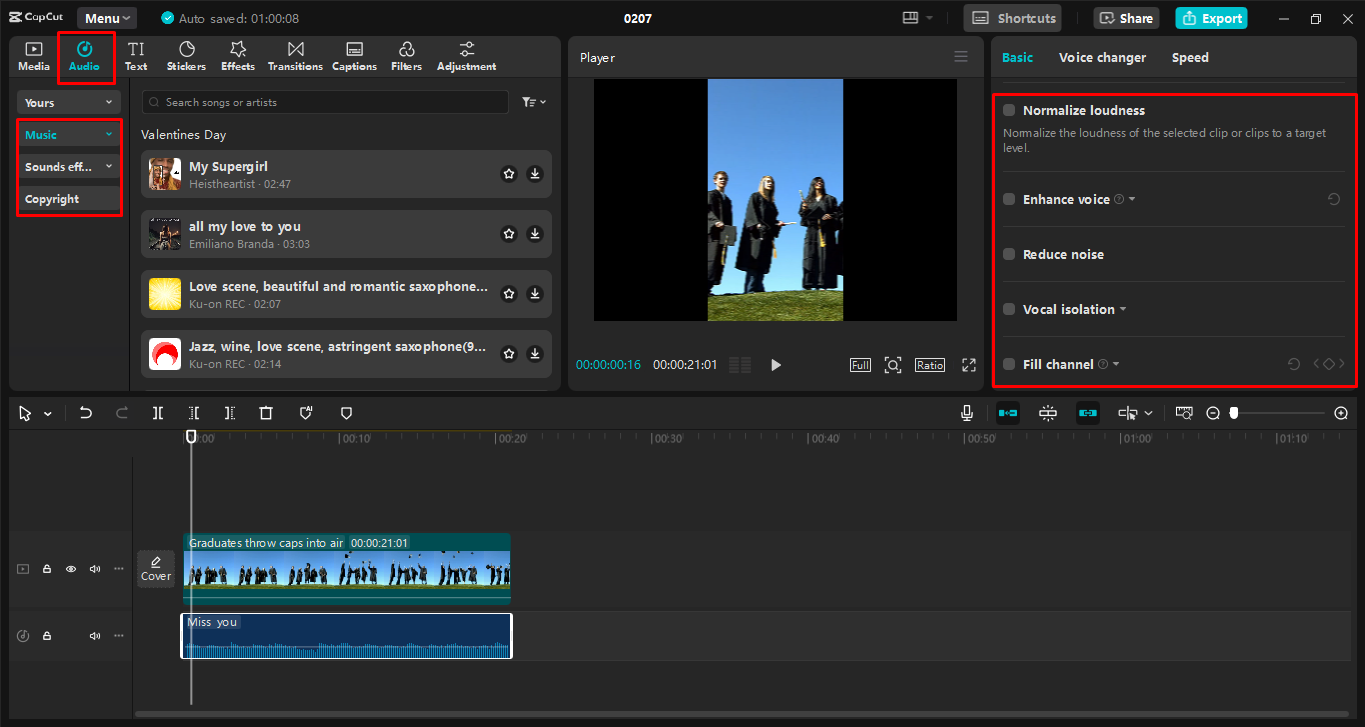Open the Vocal isolation dropdown
The image size is (1365, 727).
tap(1124, 309)
